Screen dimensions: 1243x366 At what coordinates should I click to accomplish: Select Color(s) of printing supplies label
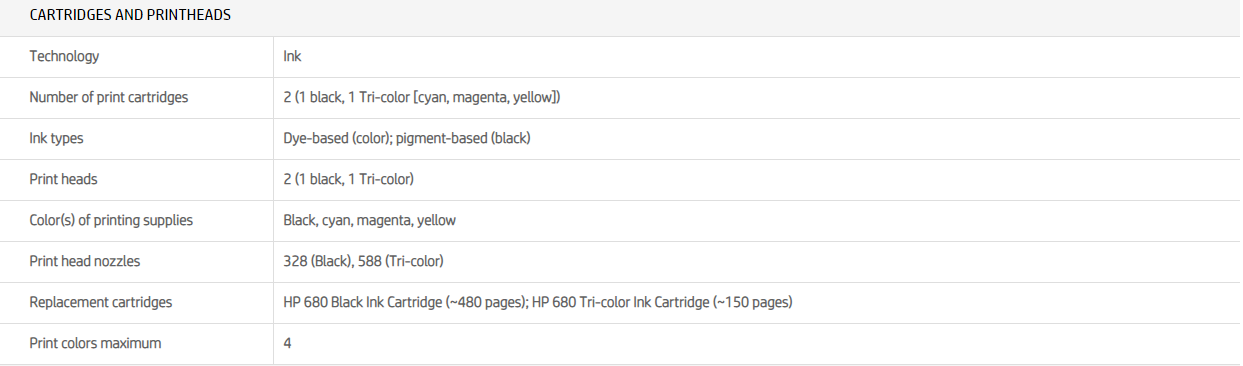[x=111, y=220]
